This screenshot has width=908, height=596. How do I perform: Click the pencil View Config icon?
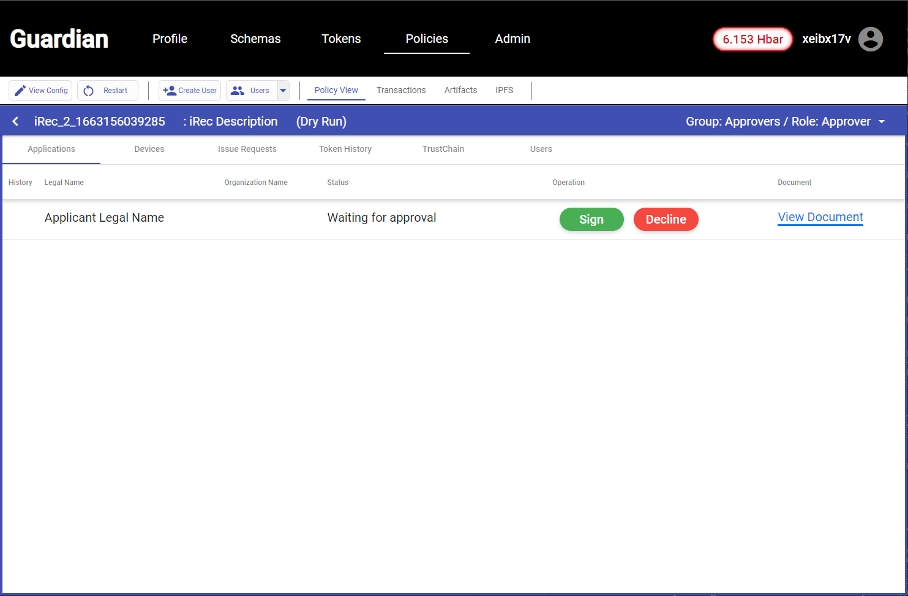click(x=20, y=91)
